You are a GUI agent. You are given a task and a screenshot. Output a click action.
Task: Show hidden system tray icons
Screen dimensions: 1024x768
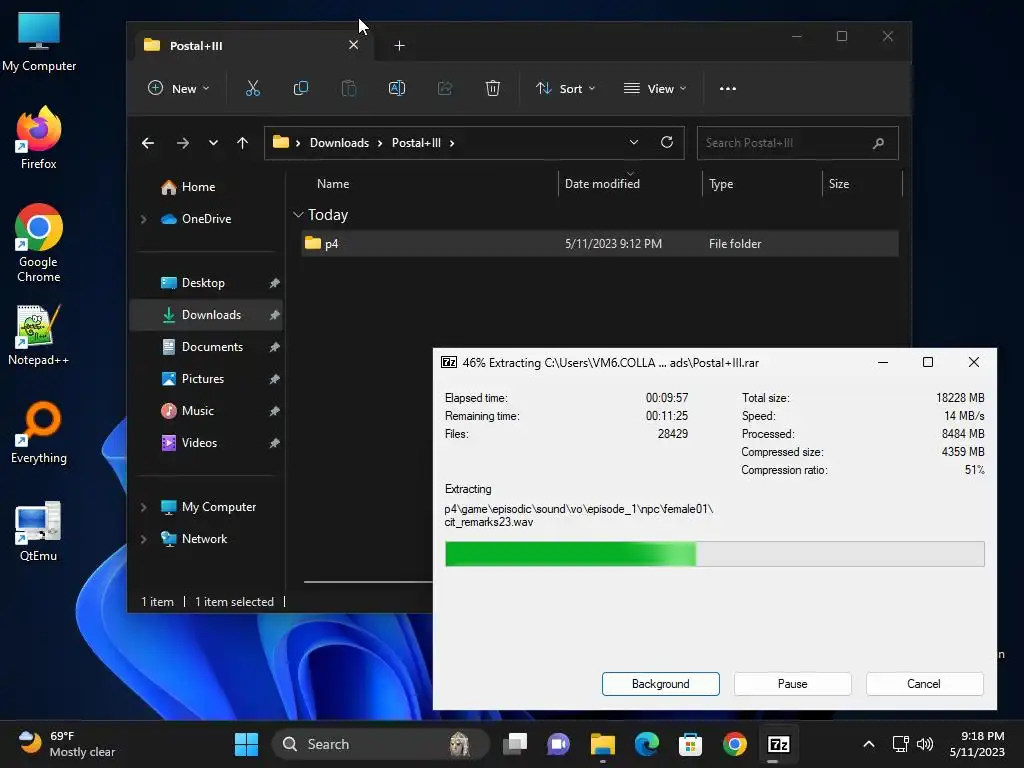[869, 744]
